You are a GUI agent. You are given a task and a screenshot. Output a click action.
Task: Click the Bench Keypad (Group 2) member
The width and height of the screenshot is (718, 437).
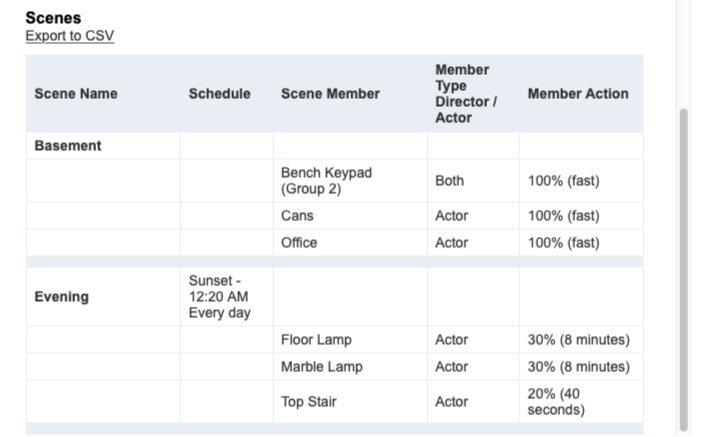(326, 180)
